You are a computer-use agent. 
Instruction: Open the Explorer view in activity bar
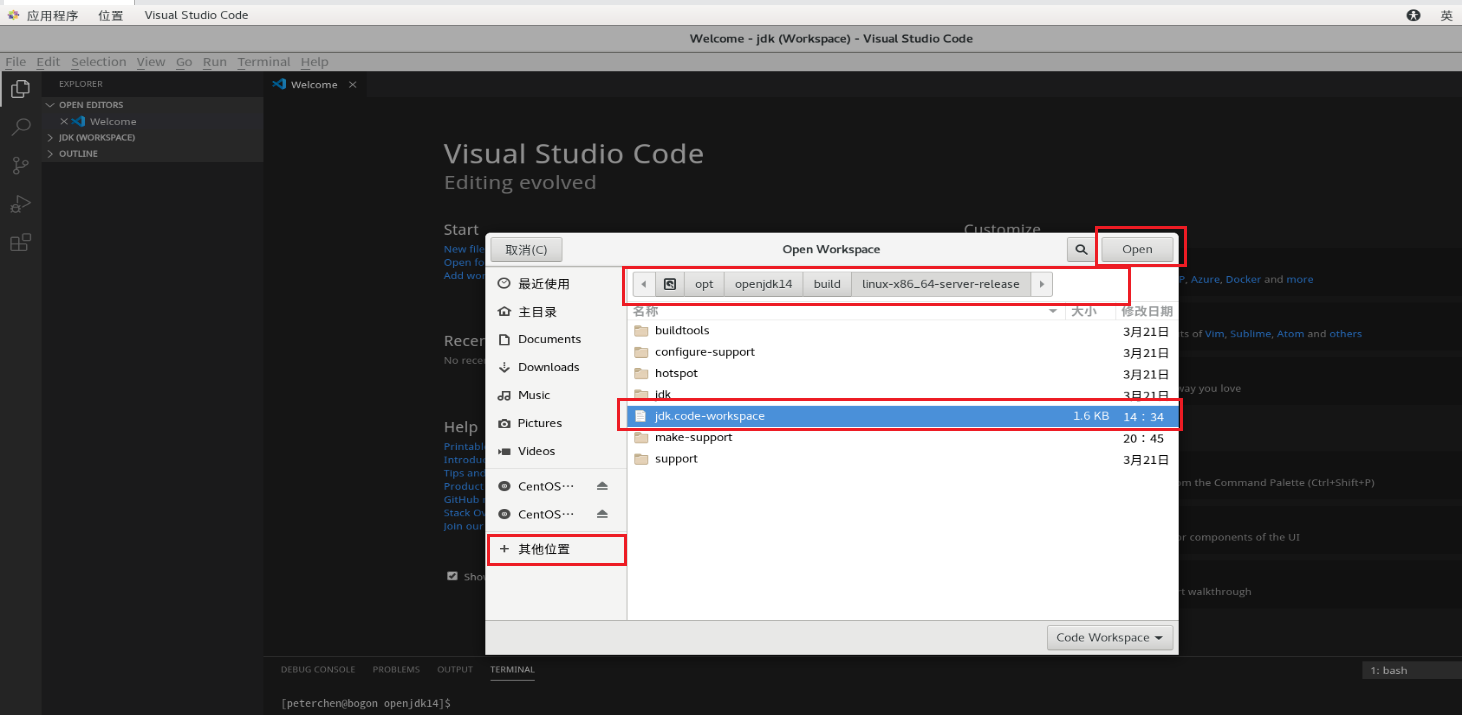click(20, 89)
